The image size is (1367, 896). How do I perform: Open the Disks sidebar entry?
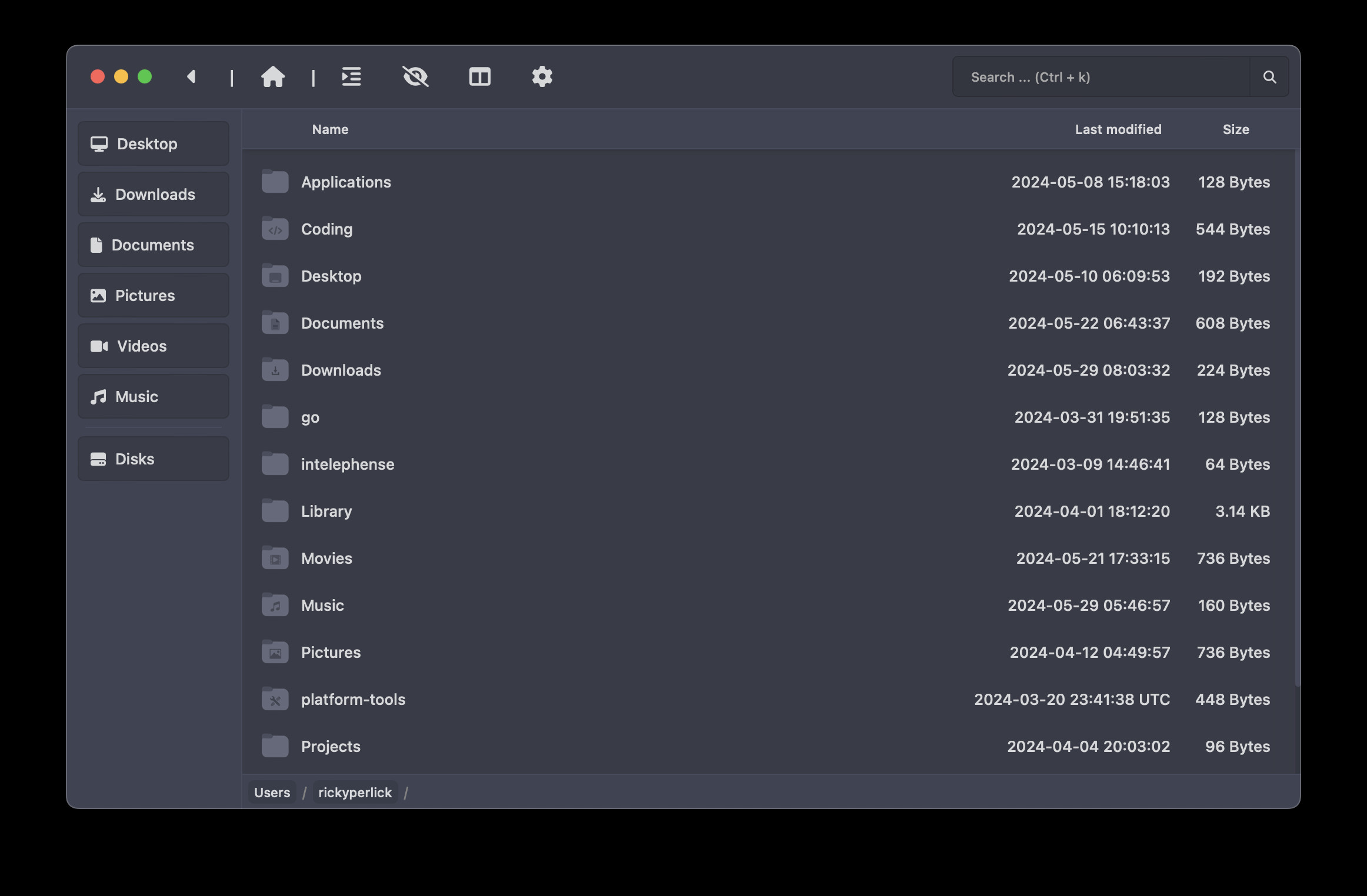click(154, 459)
